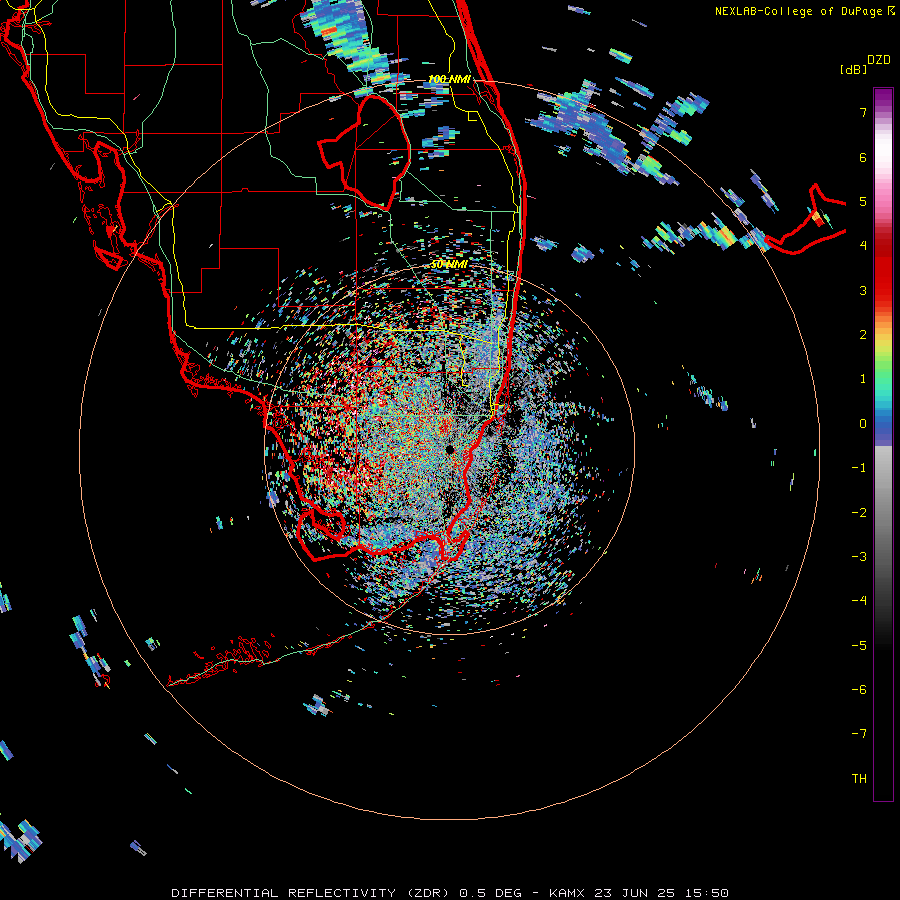Click the TH label at color scale bottom

pyautogui.click(x=859, y=779)
